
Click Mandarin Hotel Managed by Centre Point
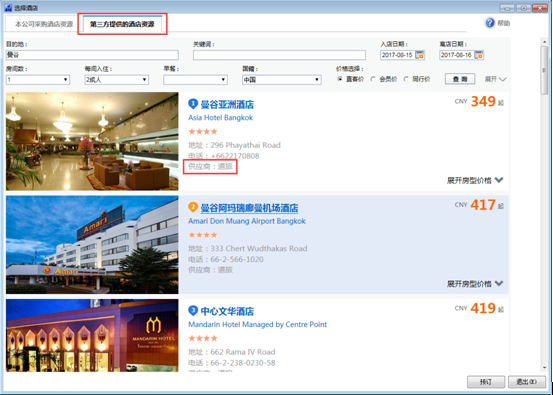point(257,324)
